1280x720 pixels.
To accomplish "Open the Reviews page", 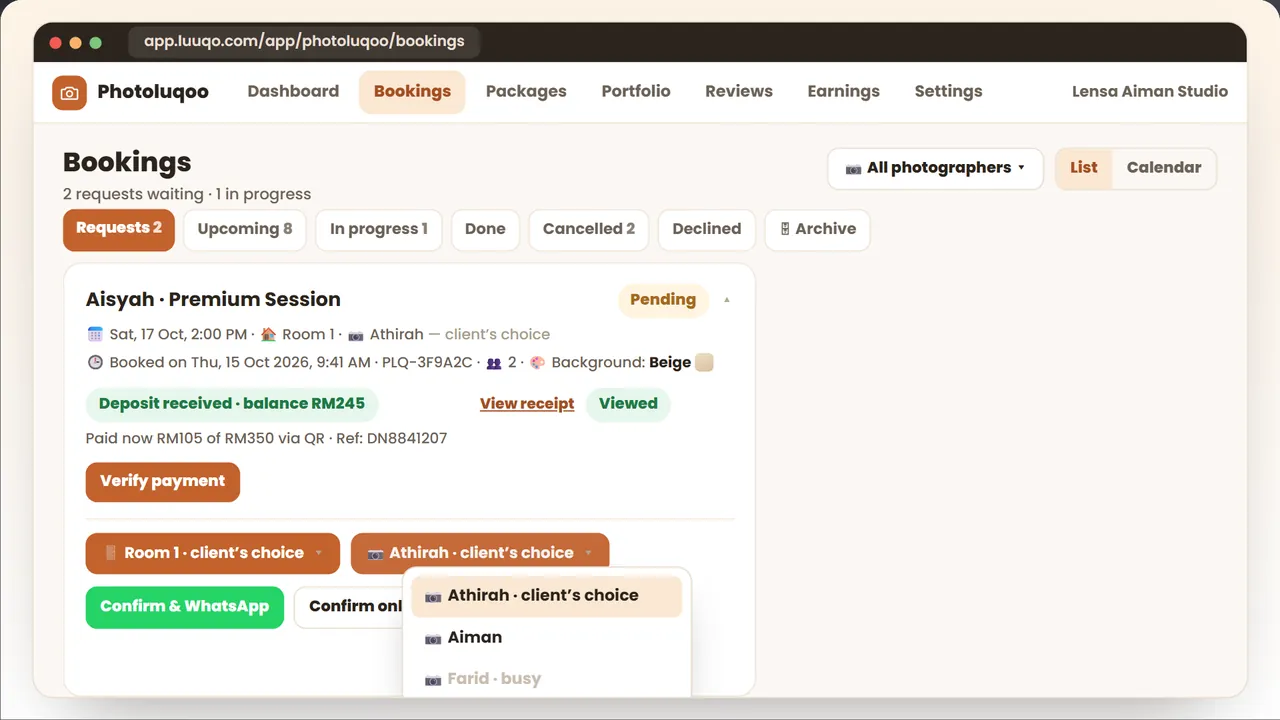I will coord(739,91).
